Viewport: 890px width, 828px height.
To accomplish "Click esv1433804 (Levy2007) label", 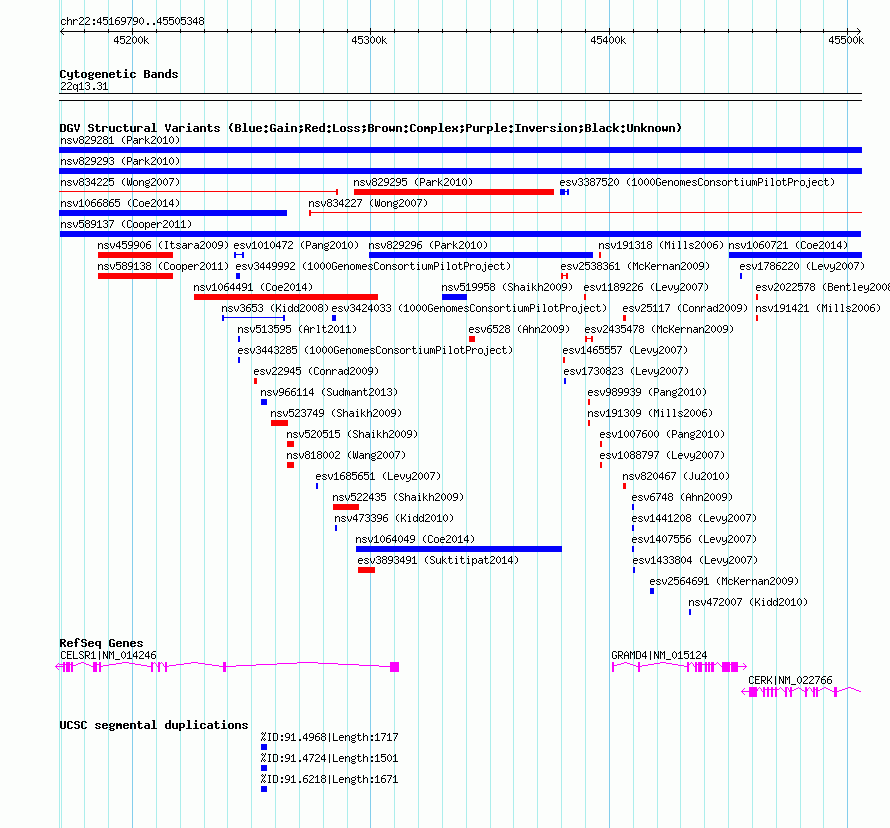I will 695,560.
